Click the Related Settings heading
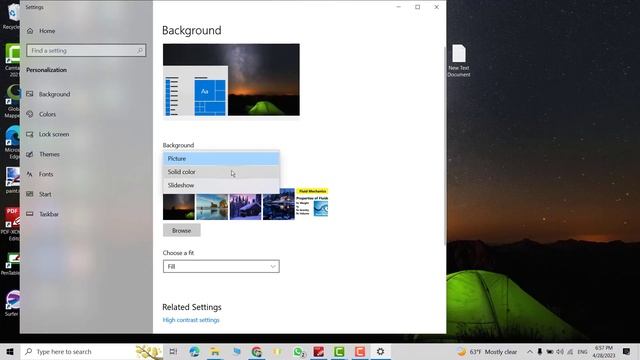This screenshot has width=640, height=360. pos(192,307)
